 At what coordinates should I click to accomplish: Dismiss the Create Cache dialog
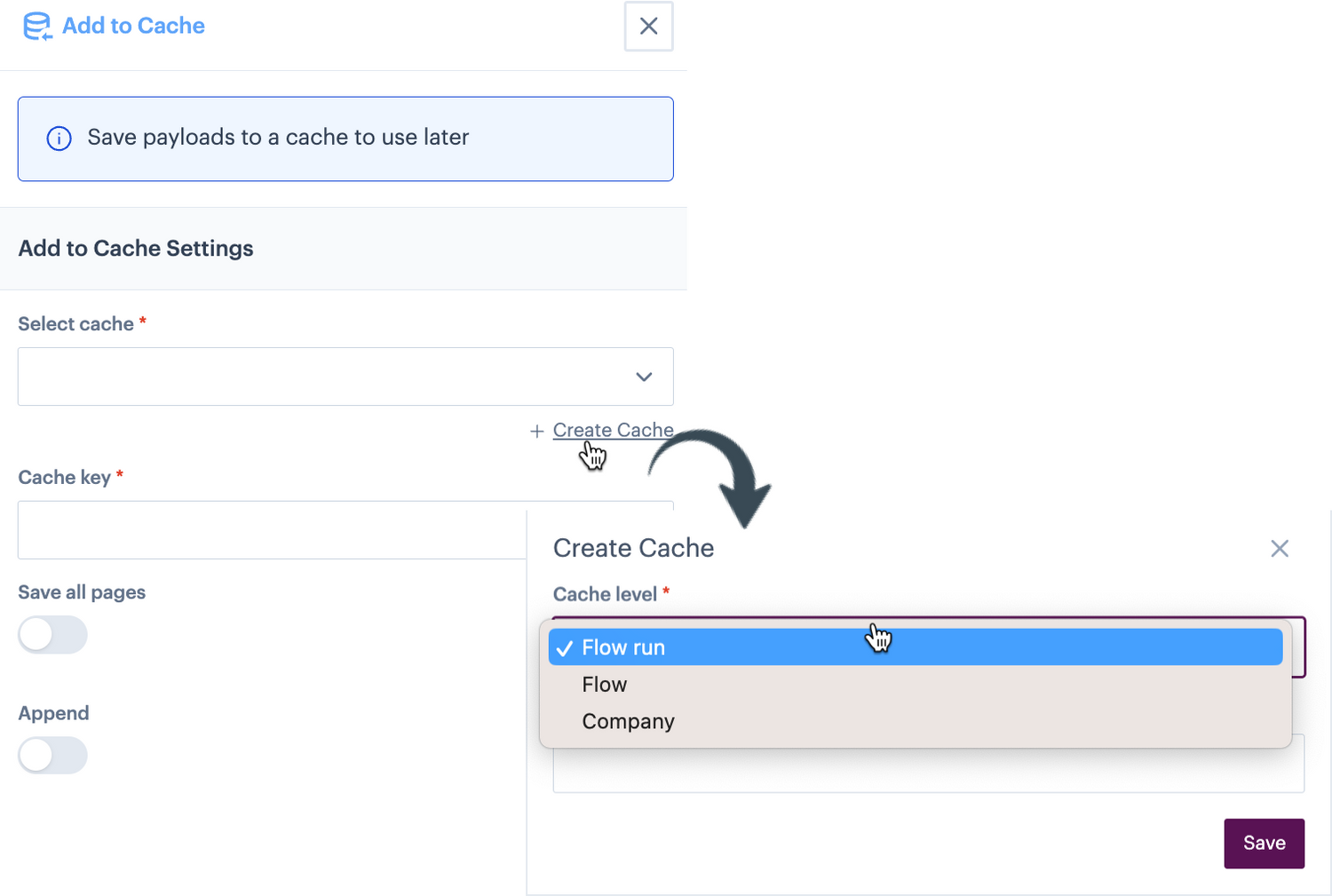click(x=1280, y=548)
